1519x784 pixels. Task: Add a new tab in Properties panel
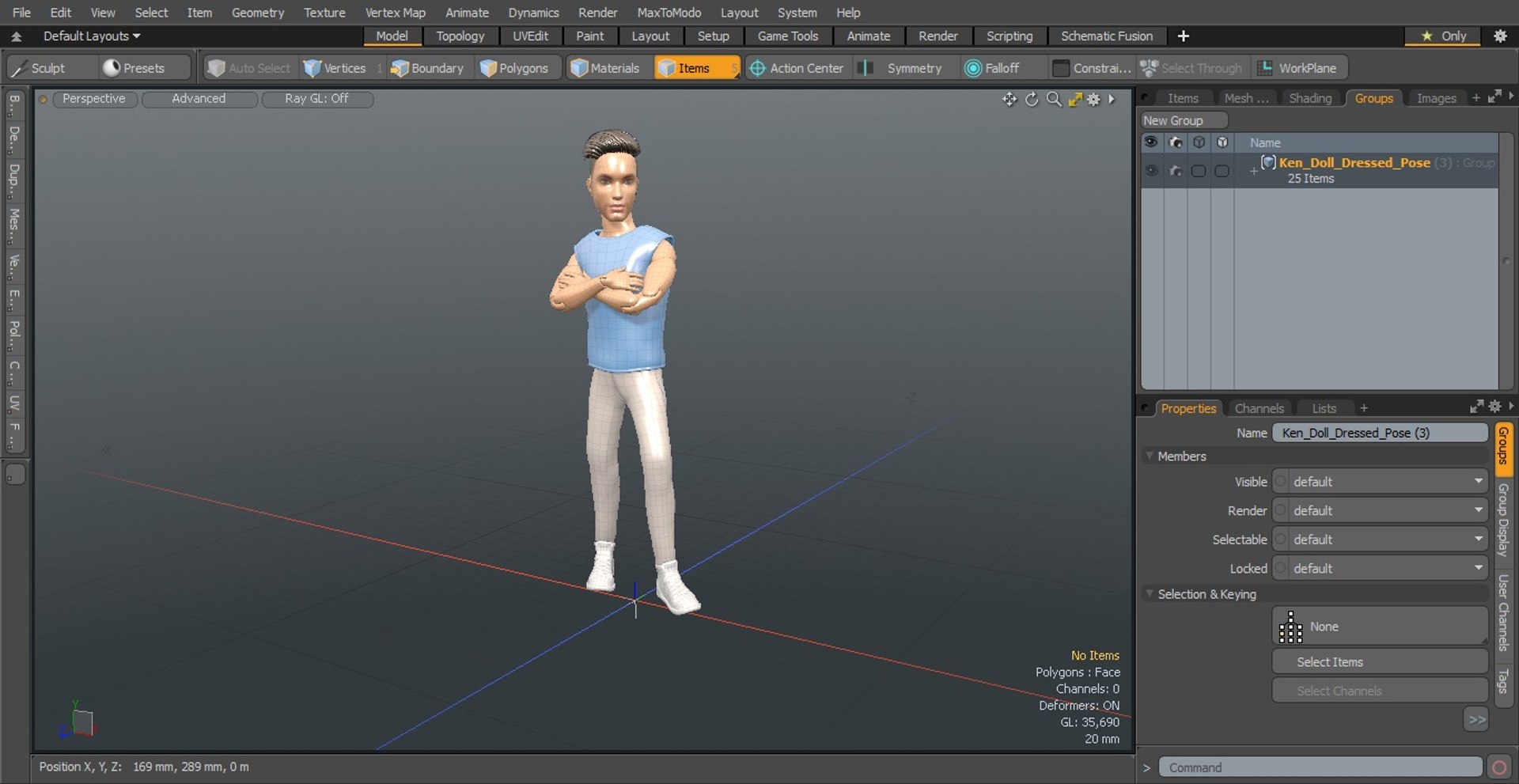(1364, 408)
